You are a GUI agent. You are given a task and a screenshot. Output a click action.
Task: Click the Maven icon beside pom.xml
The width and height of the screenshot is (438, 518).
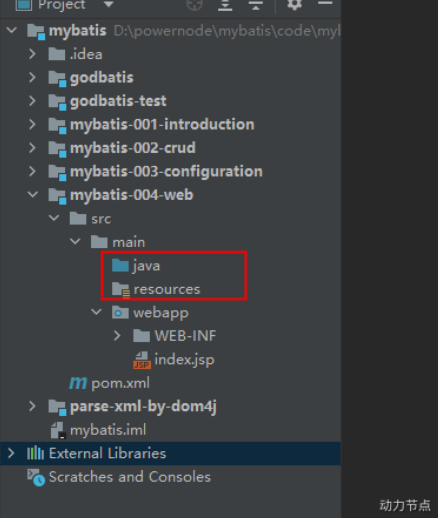coord(78,383)
